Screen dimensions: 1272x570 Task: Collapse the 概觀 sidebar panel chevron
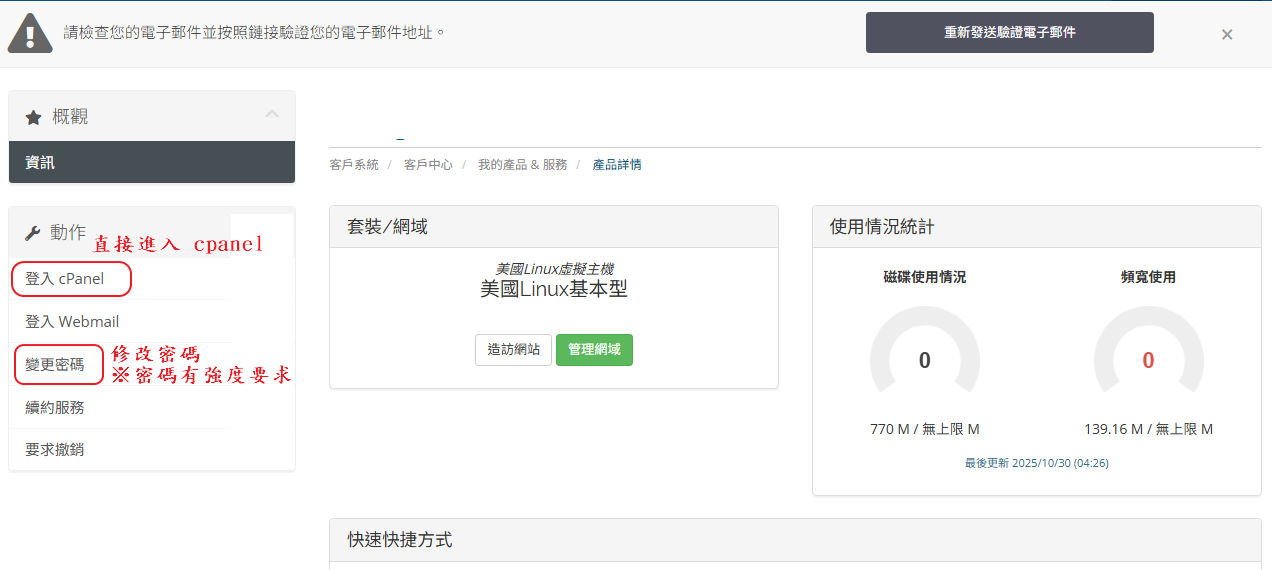point(272,115)
